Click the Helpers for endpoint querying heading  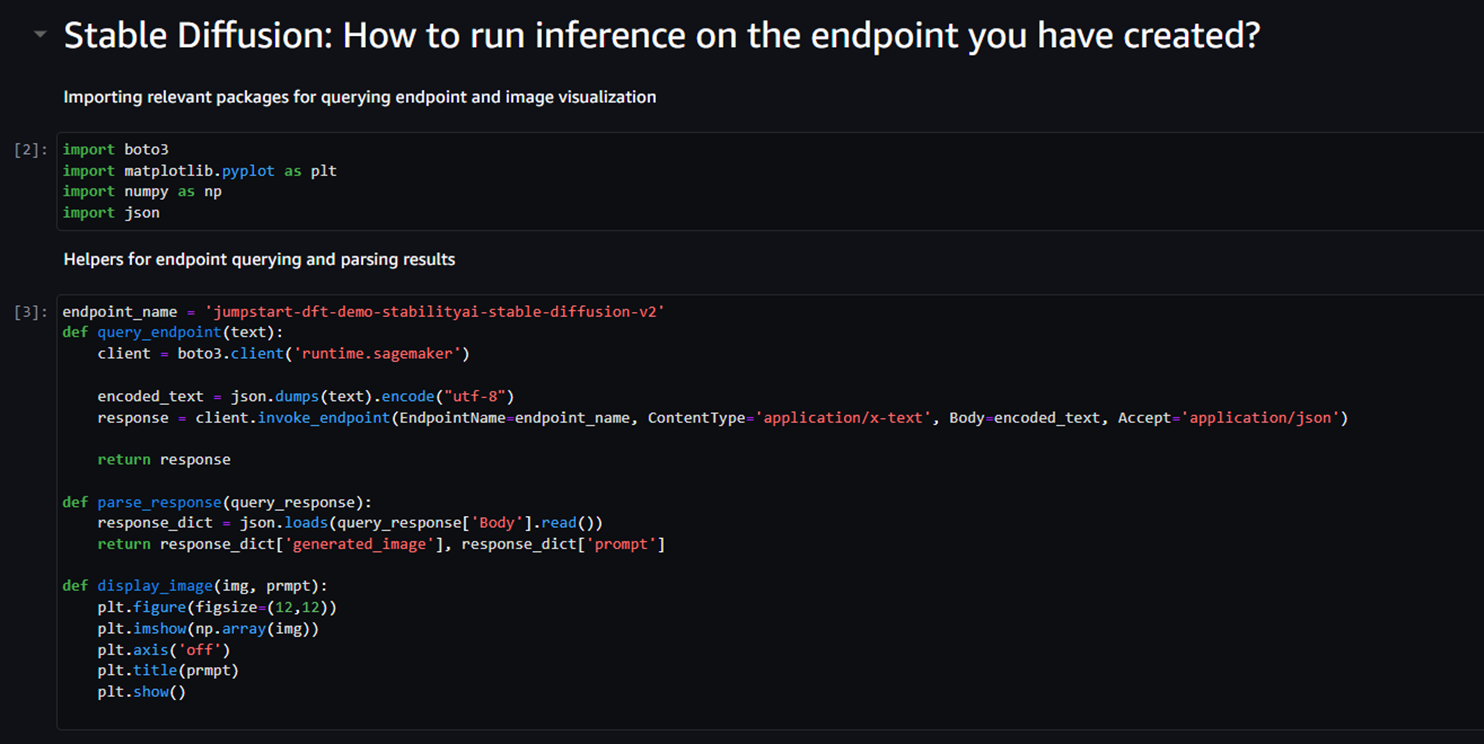pyautogui.click(x=258, y=258)
